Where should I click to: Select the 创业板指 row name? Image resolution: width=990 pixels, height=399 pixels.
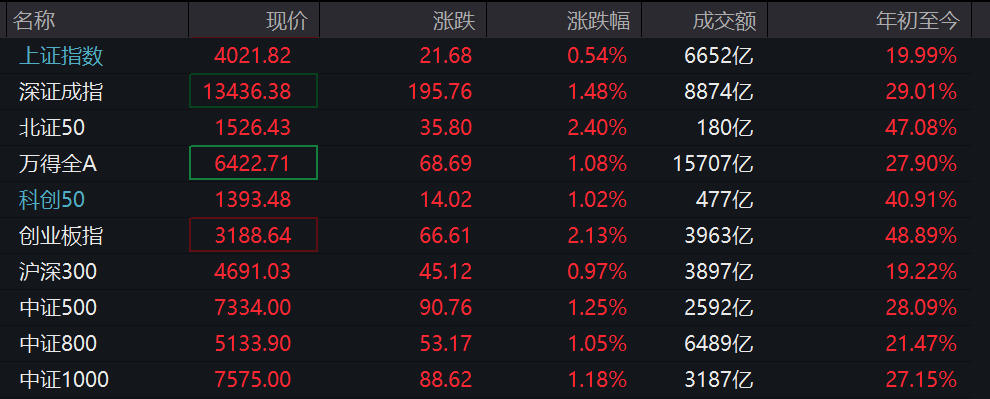61,236
